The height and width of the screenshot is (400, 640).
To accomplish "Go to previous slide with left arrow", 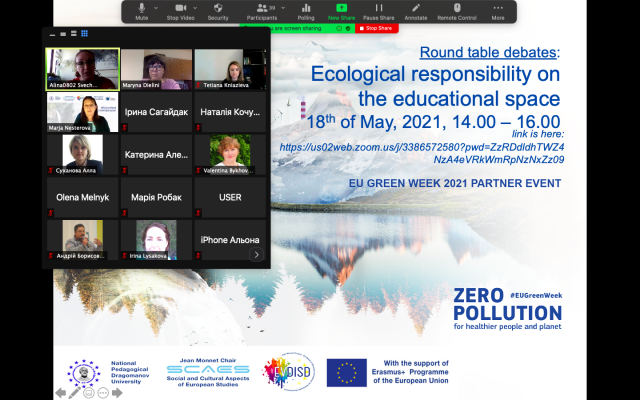I will tap(60, 393).
